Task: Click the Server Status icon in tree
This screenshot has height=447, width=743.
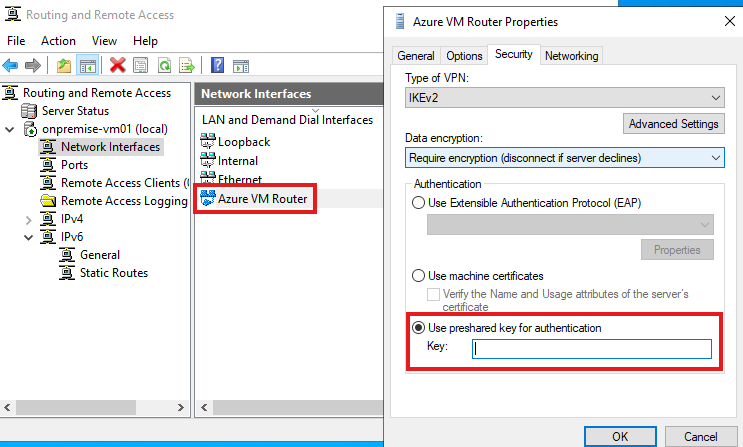Action: tap(29, 111)
